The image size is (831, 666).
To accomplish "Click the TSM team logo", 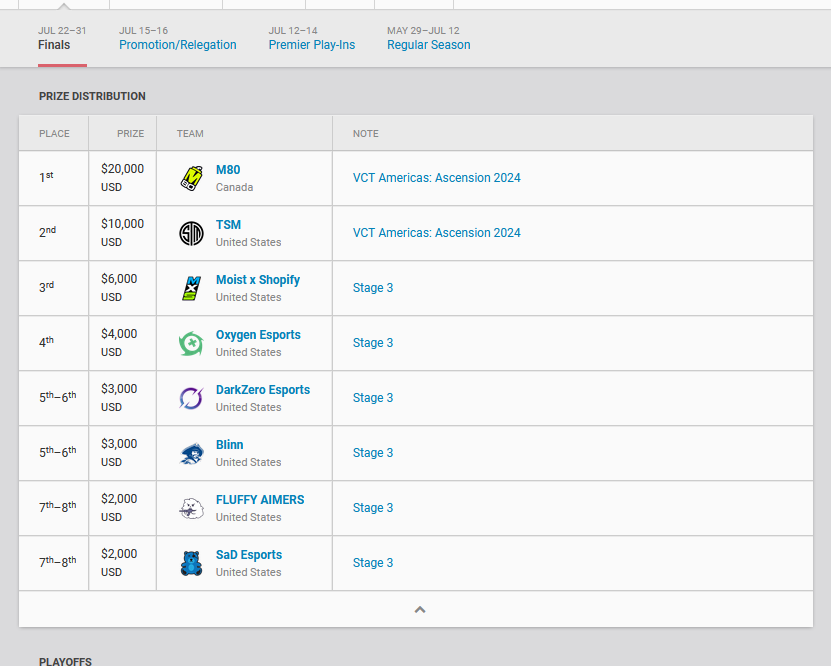I will click(x=191, y=233).
